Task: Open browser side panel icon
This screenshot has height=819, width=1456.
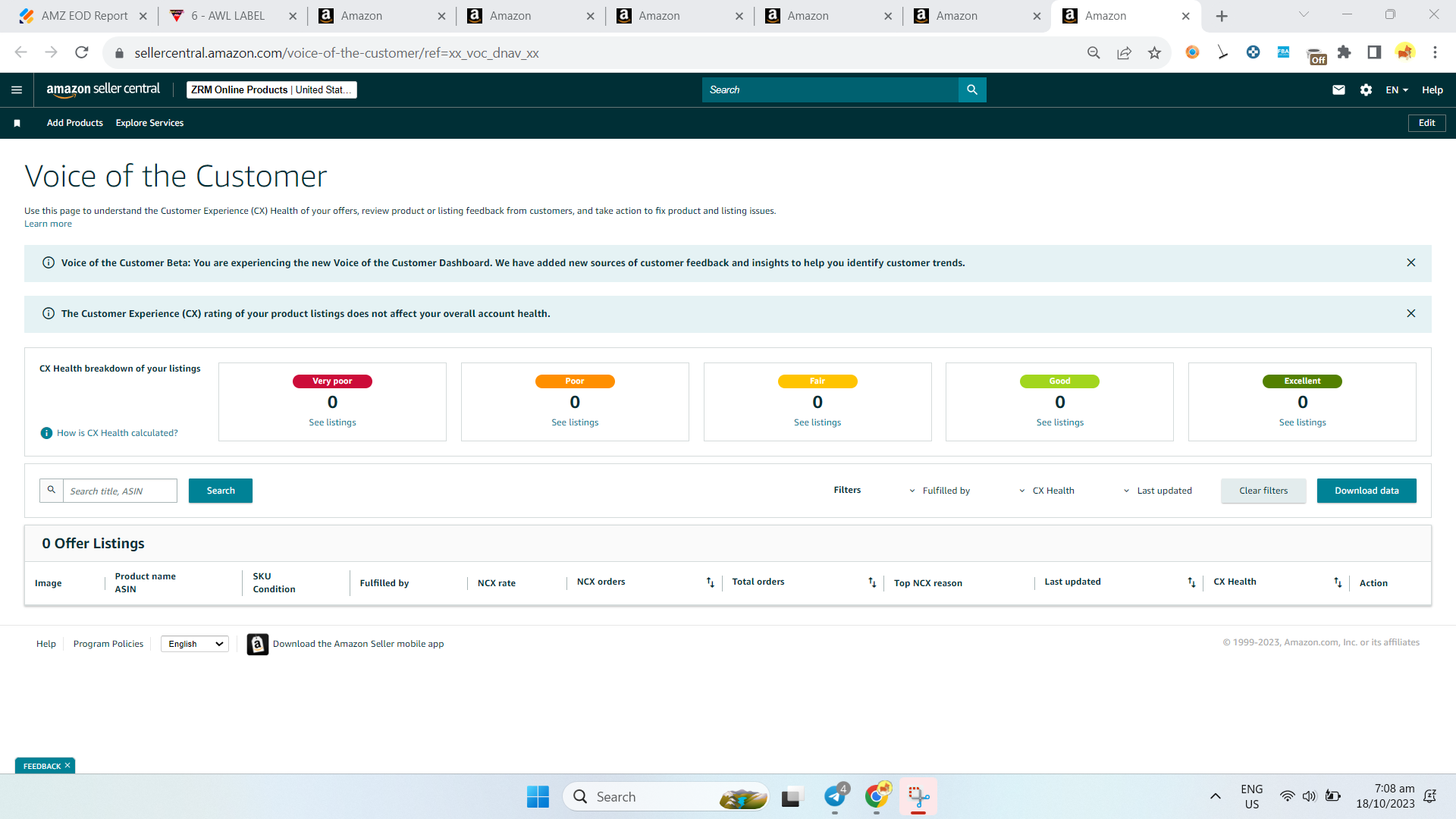Action: click(x=1374, y=52)
